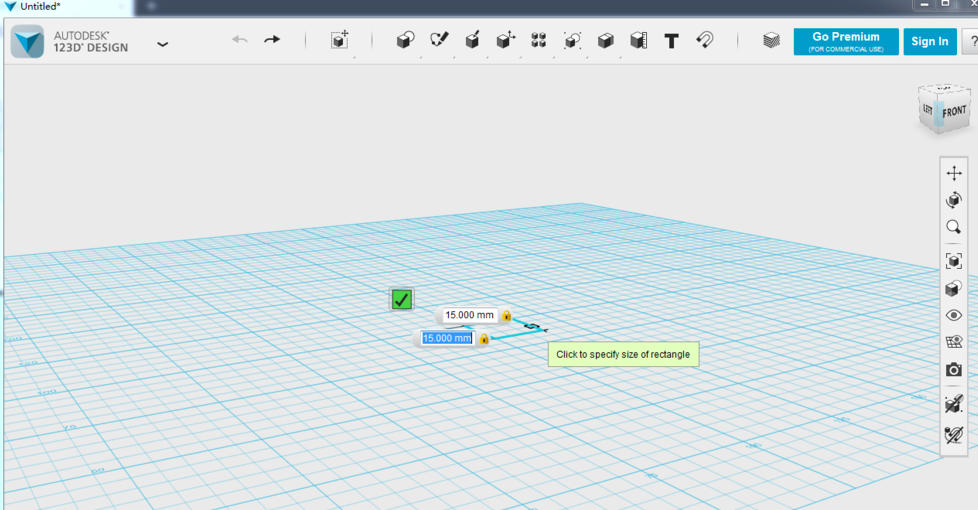The image size is (978, 510).
Task: Confirm the rectangle with the green checkmark
Action: (401, 299)
